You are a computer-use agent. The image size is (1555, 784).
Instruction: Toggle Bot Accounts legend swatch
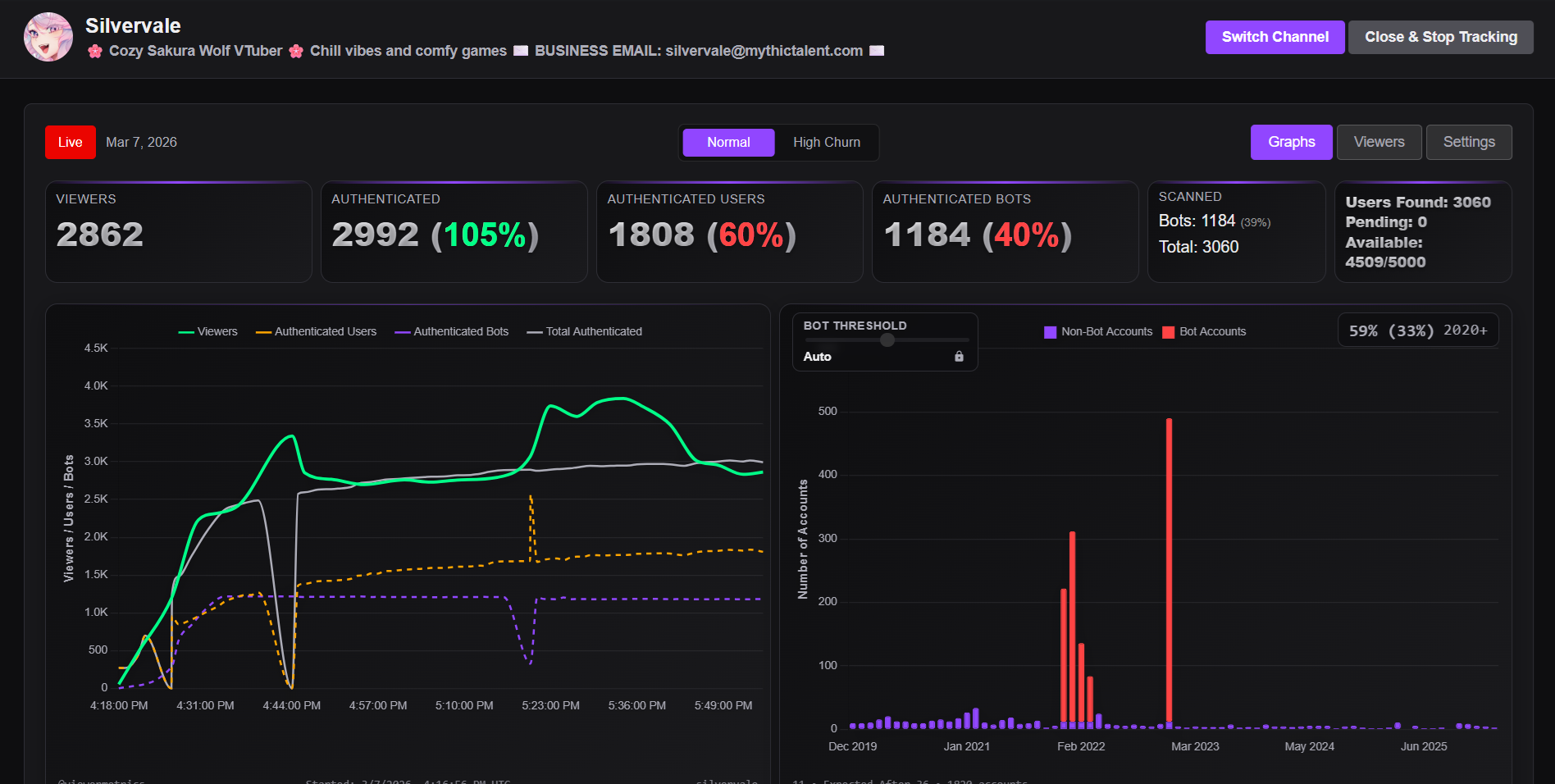tap(1168, 332)
